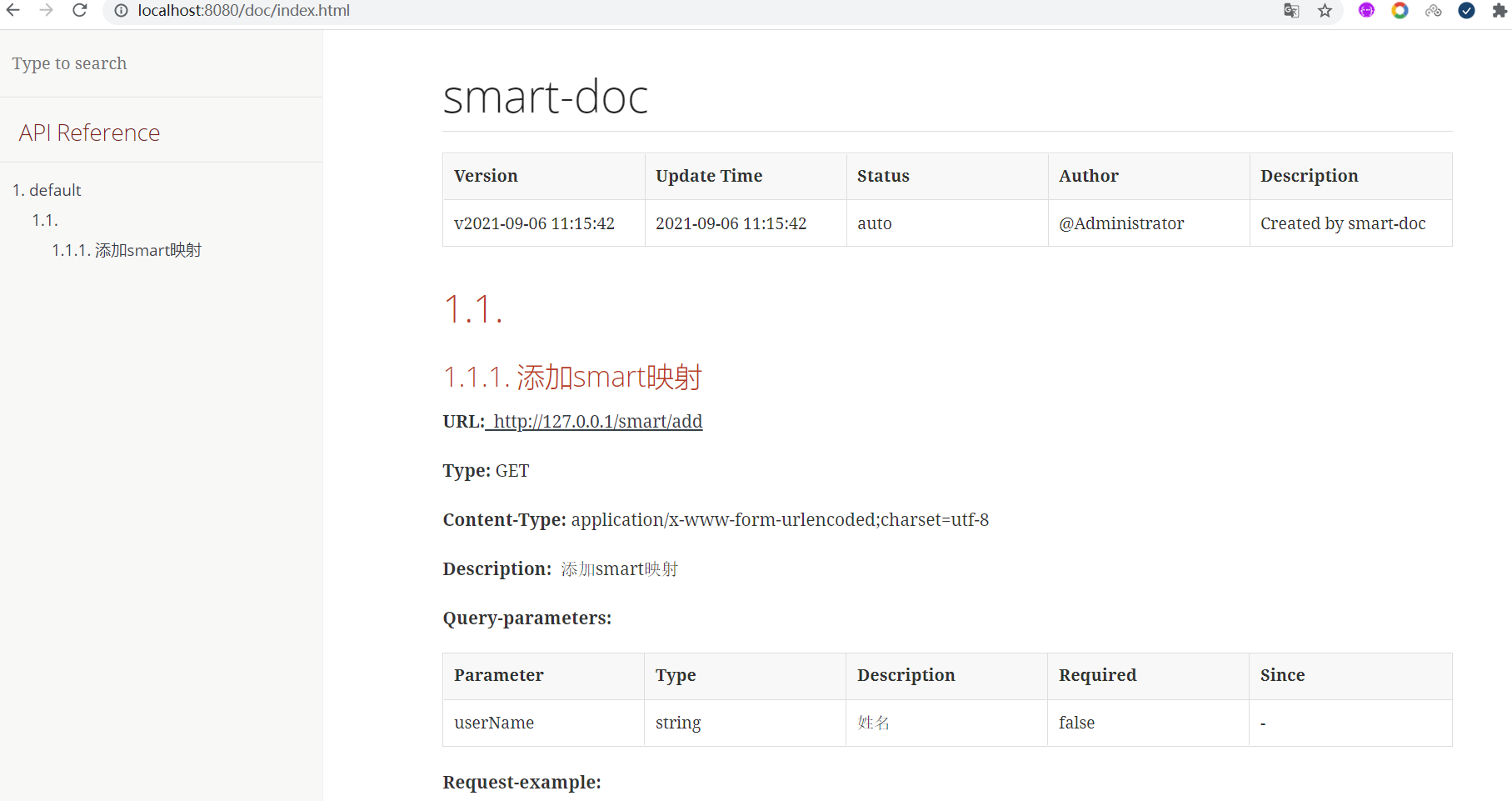Screen dimensions: 1512x801
Task: Open the translate page icon
Action: (x=1291, y=11)
